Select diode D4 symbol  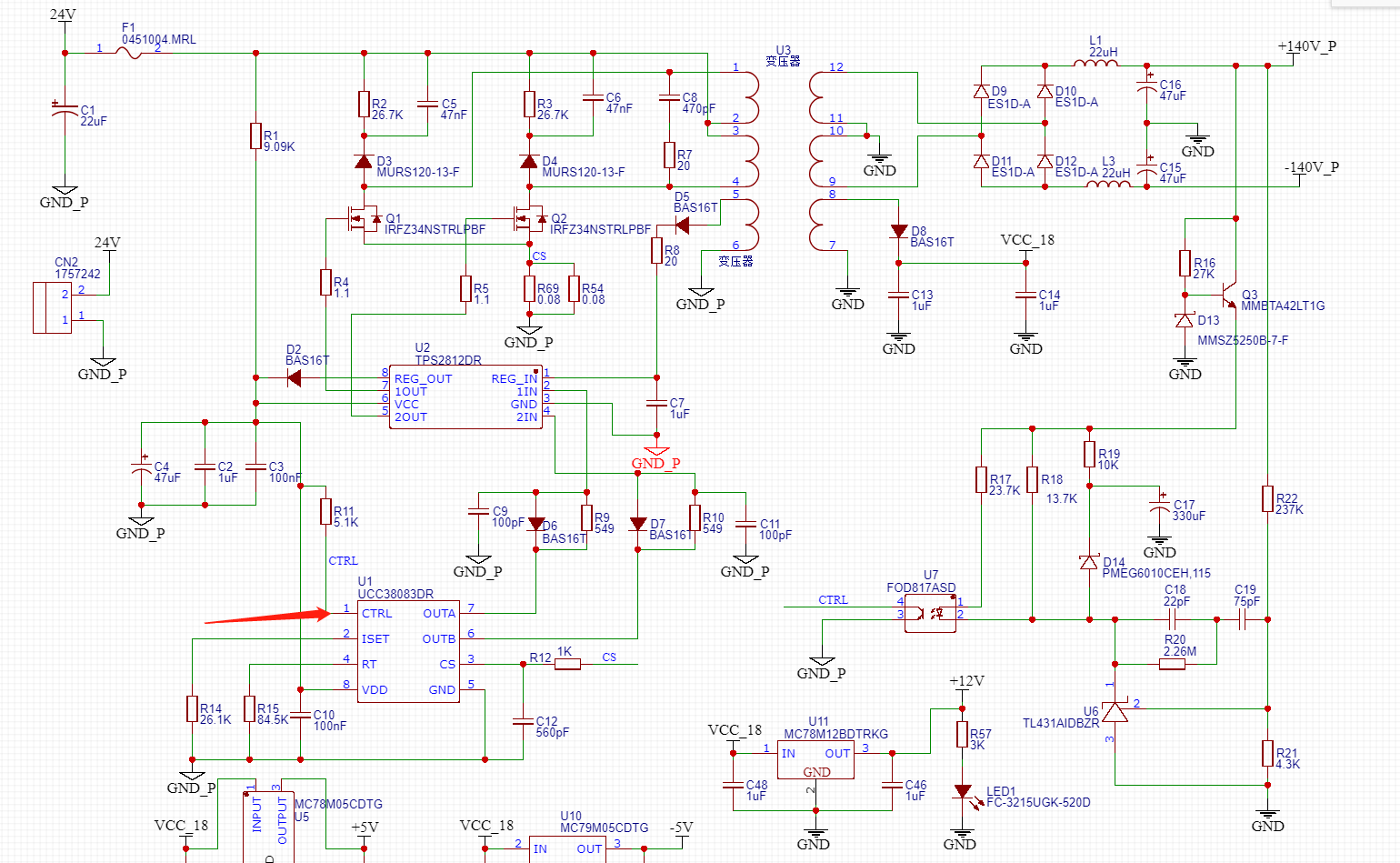click(529, 162)
